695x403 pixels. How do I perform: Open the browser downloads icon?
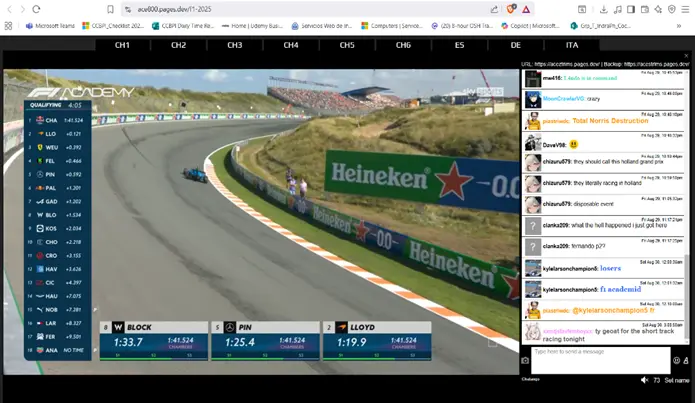tap(603, 9)
